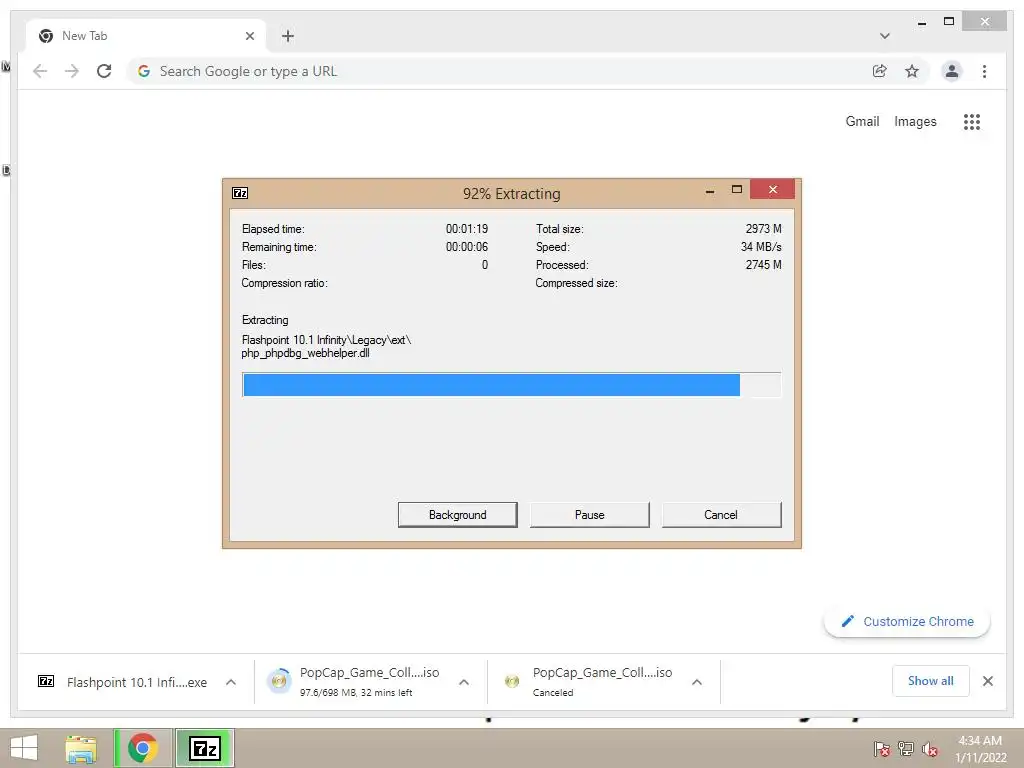This screenshot has width=1024, height=768.
Task: Expand options for Flashpoint download
Action: [231, 682]
